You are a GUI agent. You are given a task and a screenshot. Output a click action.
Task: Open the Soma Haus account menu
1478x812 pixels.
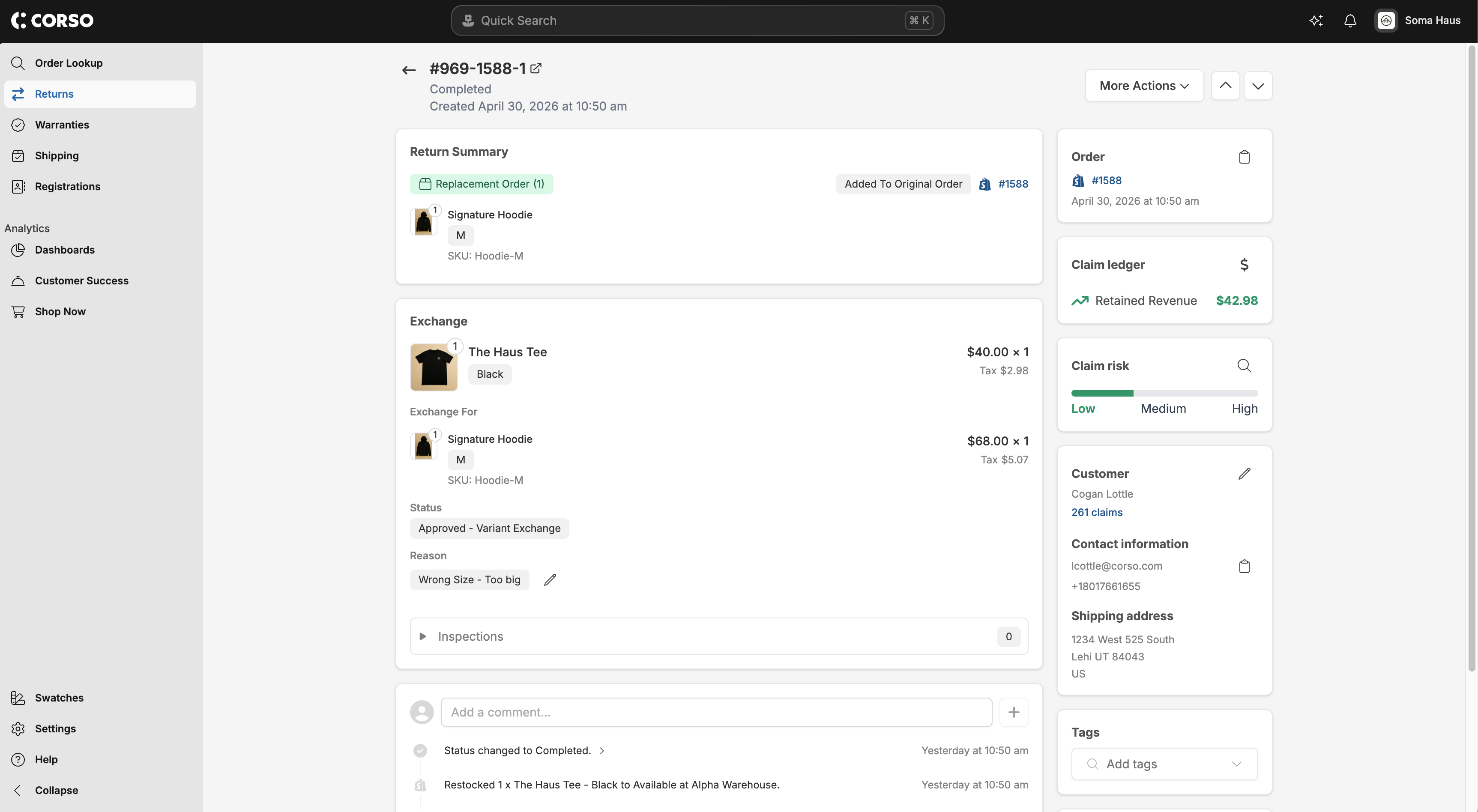pos(1418,21)
